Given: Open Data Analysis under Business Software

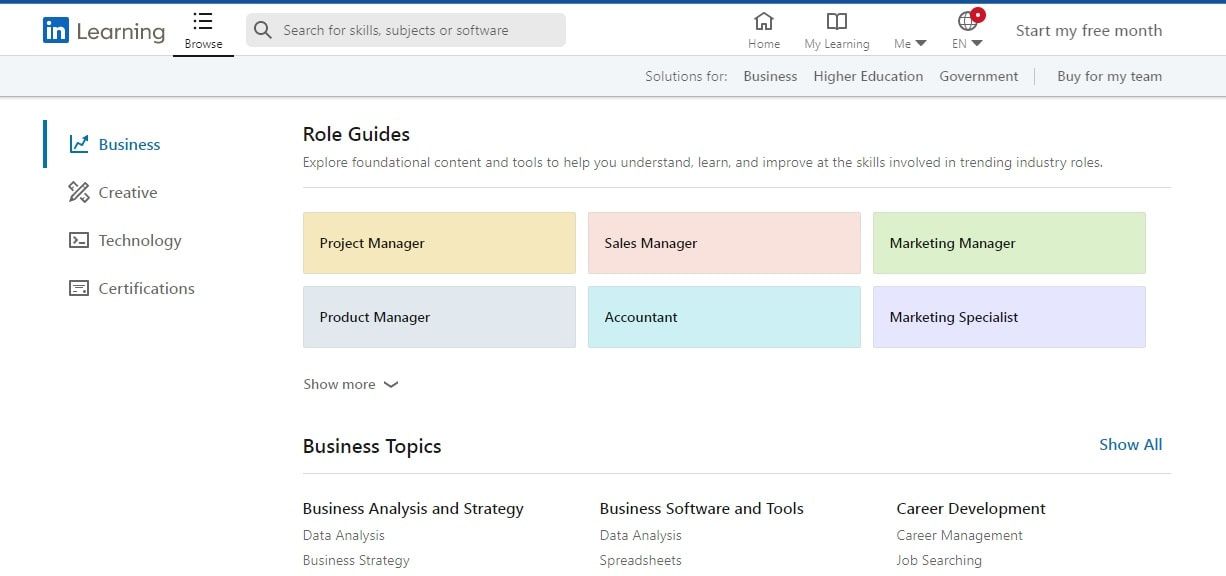Looking at the screenshot, I should (x=641, y=535).
